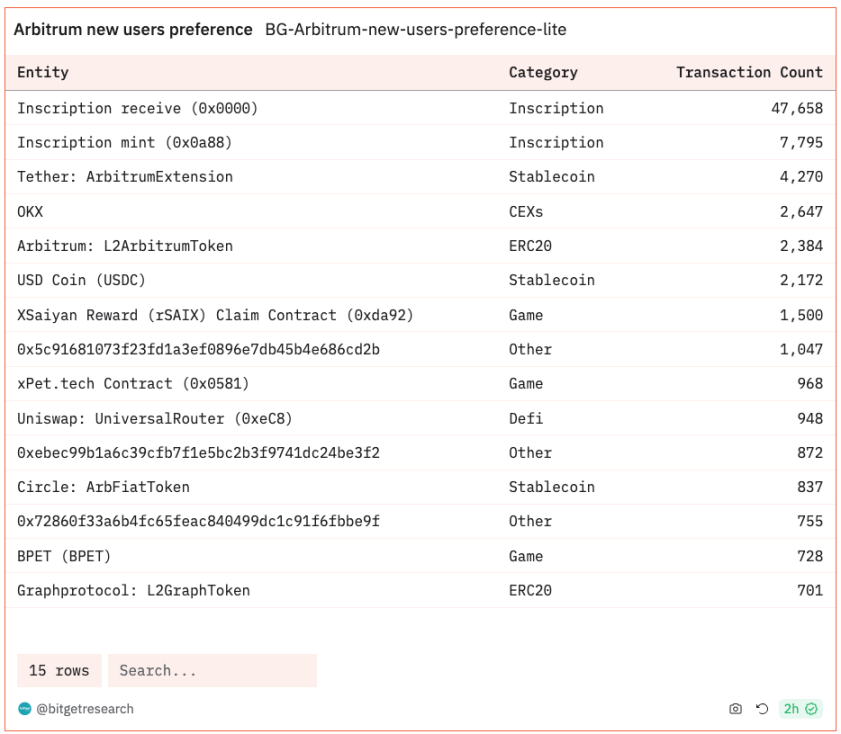Select the Tether: ArbitrumExtension entity cell
Viewport: 841px width, 734px height.
[125, 177]
